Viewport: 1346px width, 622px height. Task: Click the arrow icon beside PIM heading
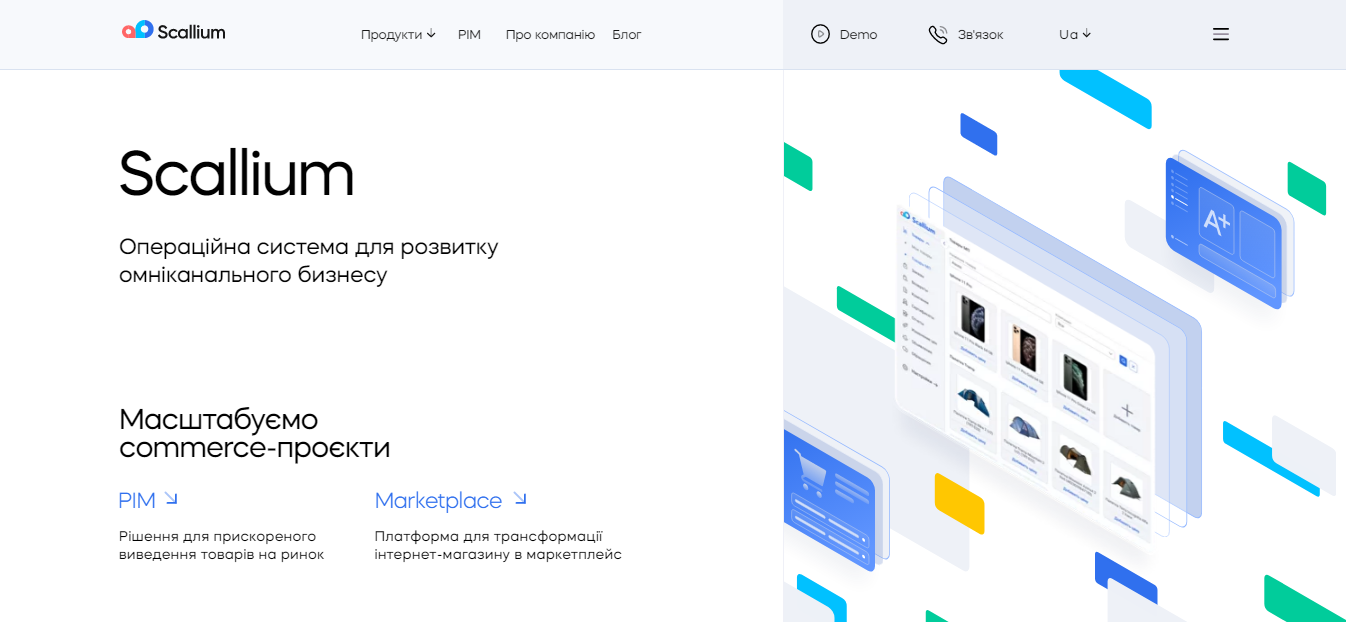tap(171, 498)
